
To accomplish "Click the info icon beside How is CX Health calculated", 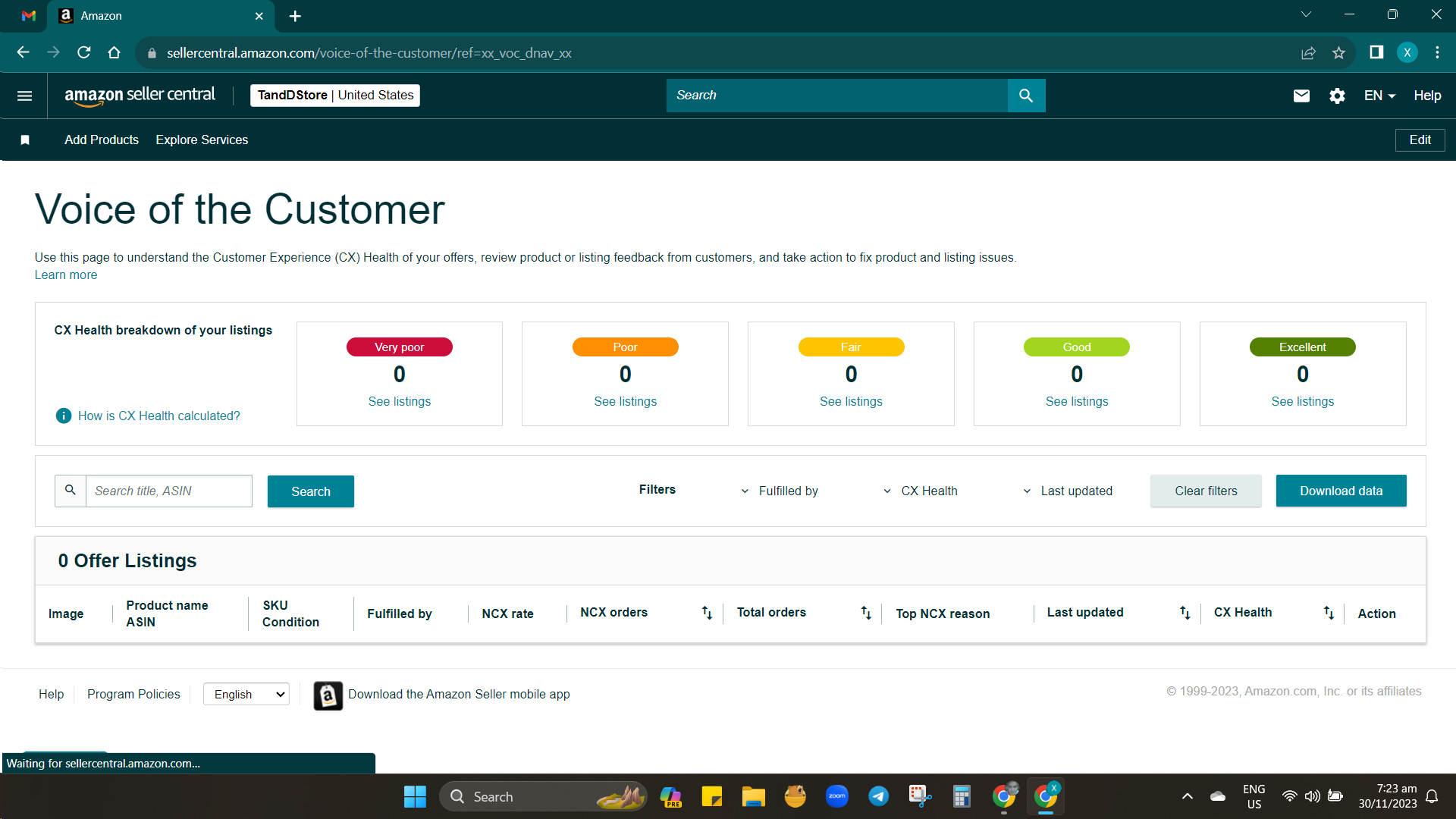I will pyautogui.click(x=64, y=416).
